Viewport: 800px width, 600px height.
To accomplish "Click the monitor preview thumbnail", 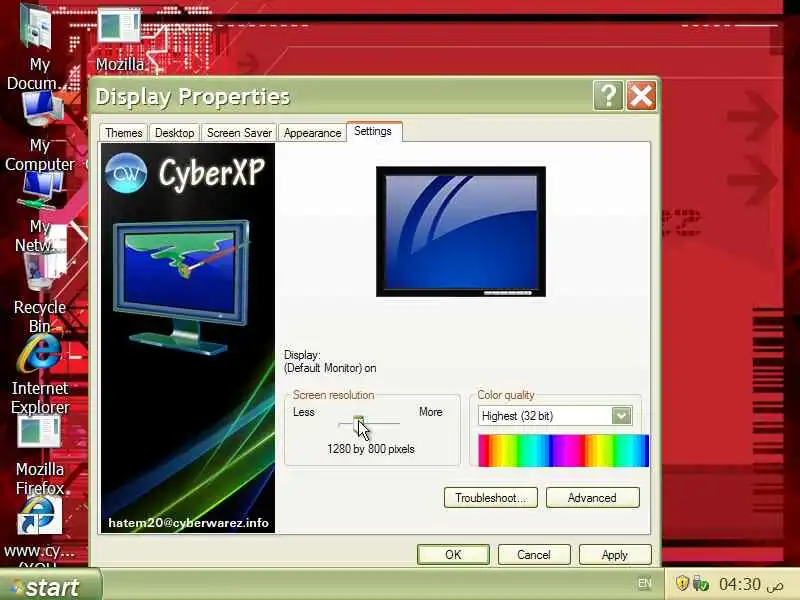I will click(x=461, y=231).
